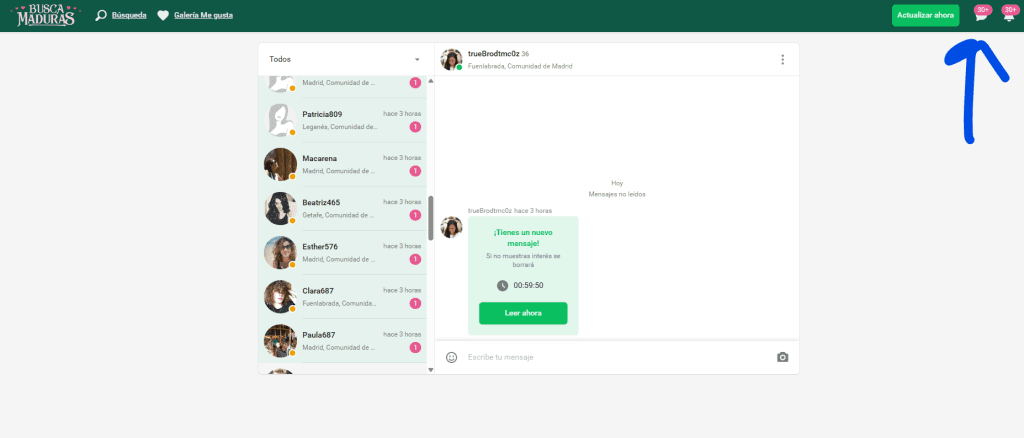The width and height of the screenshot is (1024, 438).
Task: Select the Esther576 conversation
Action: point(340,252)
